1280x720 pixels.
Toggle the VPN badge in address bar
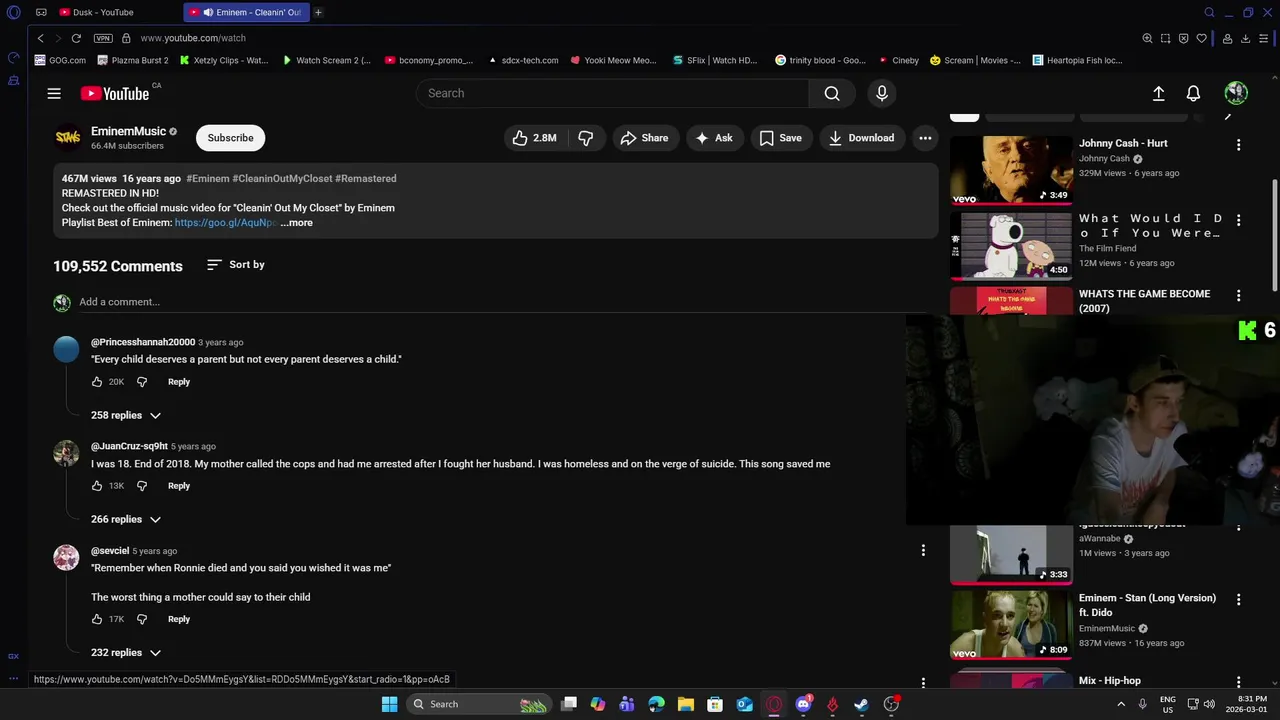103,38
